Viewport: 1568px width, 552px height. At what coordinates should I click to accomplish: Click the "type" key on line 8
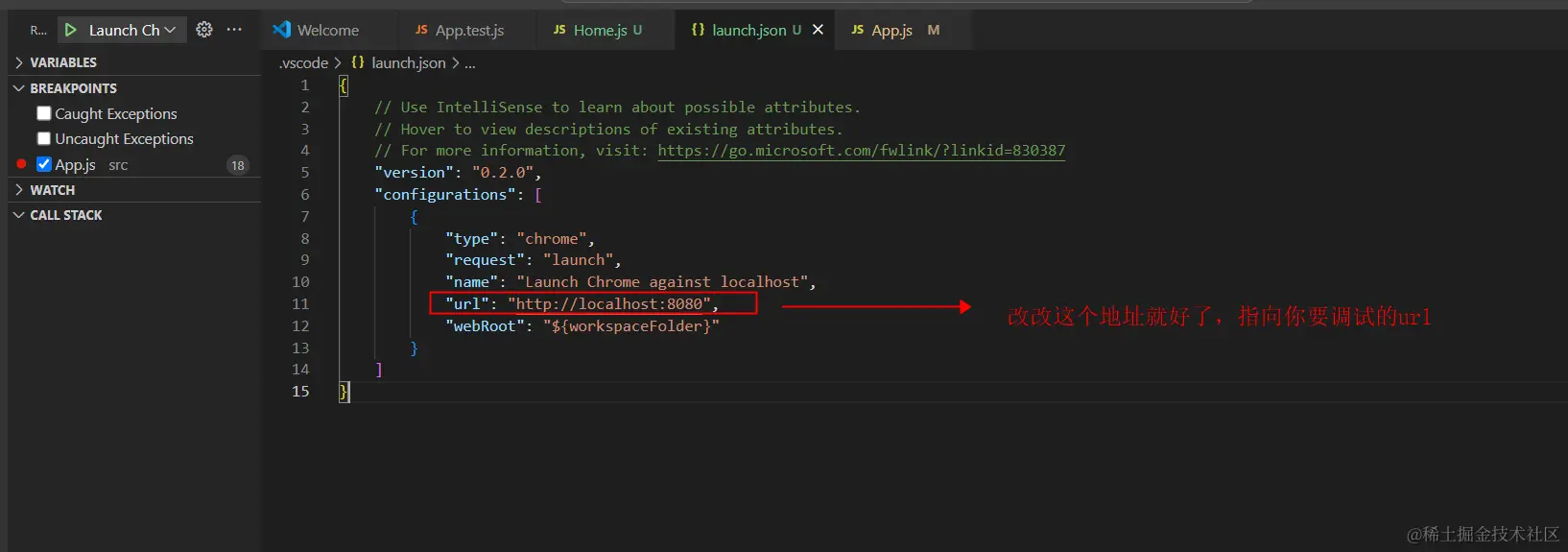471,238
